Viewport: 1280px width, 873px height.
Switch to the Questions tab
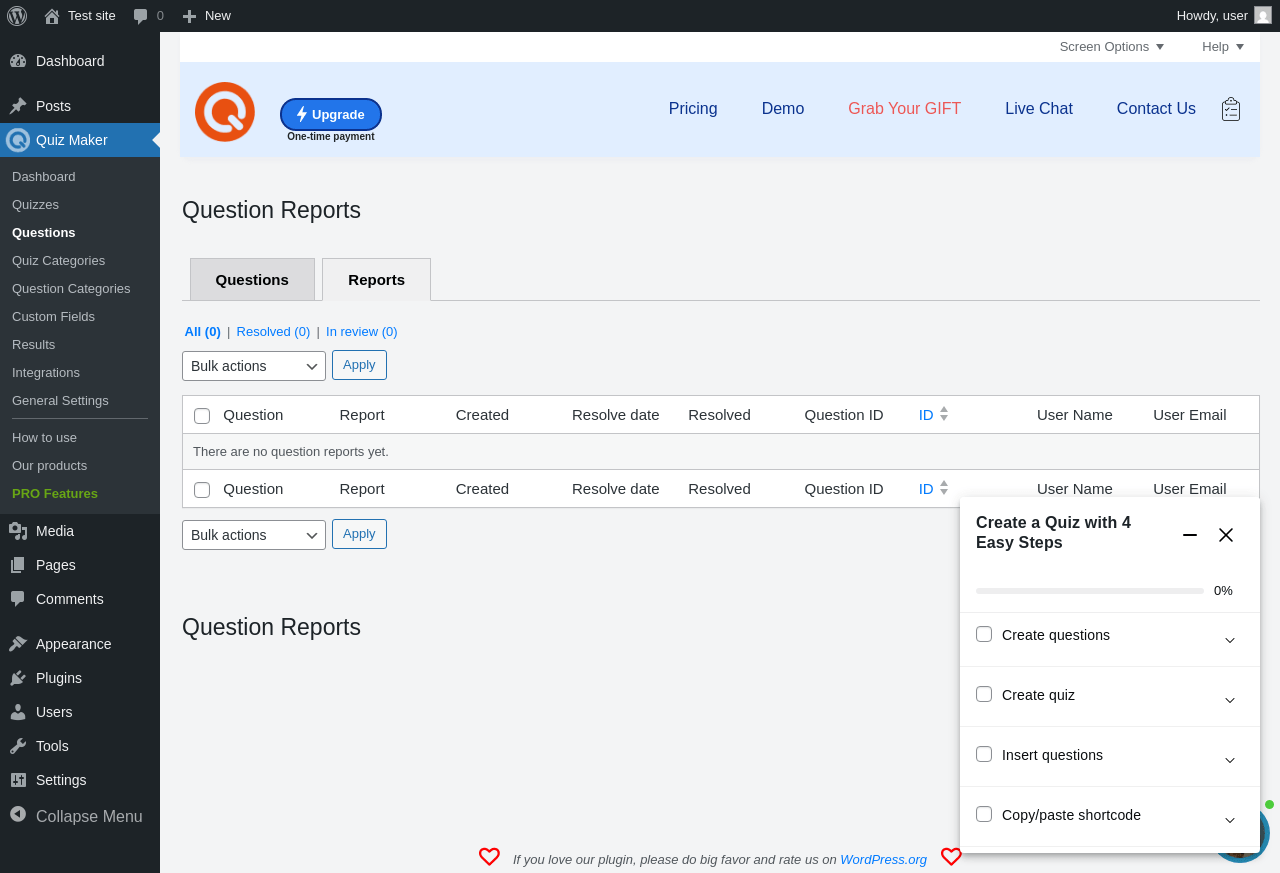pos(252,280)
